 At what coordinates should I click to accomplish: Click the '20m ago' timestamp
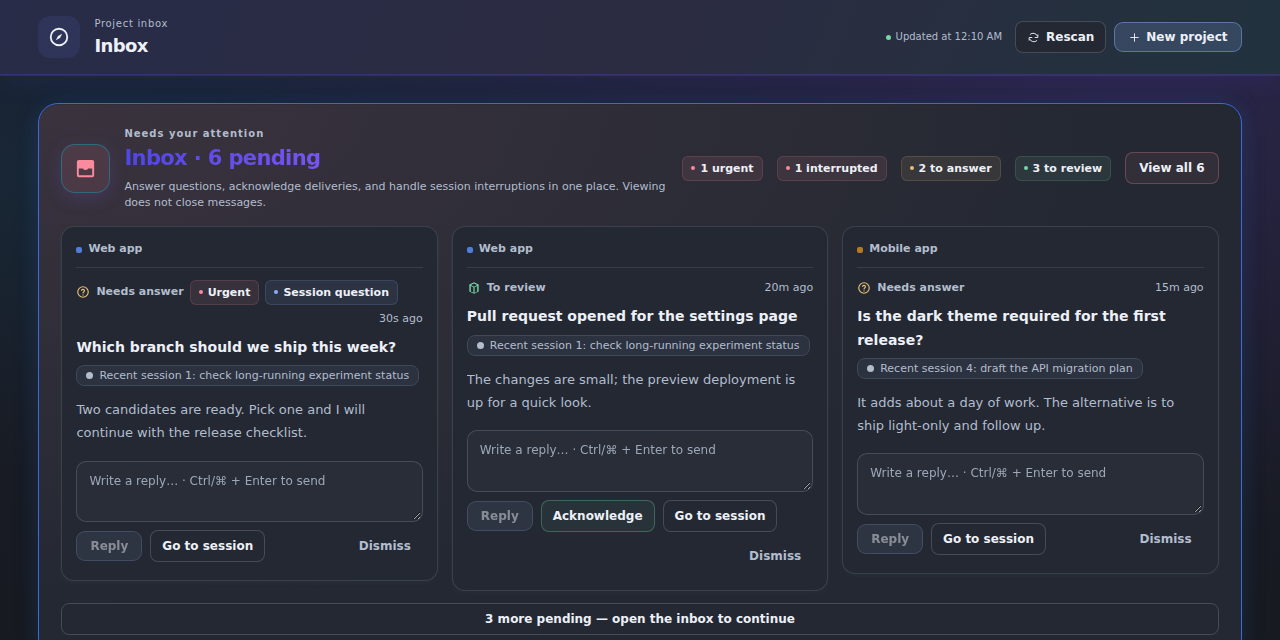point(789,288)
